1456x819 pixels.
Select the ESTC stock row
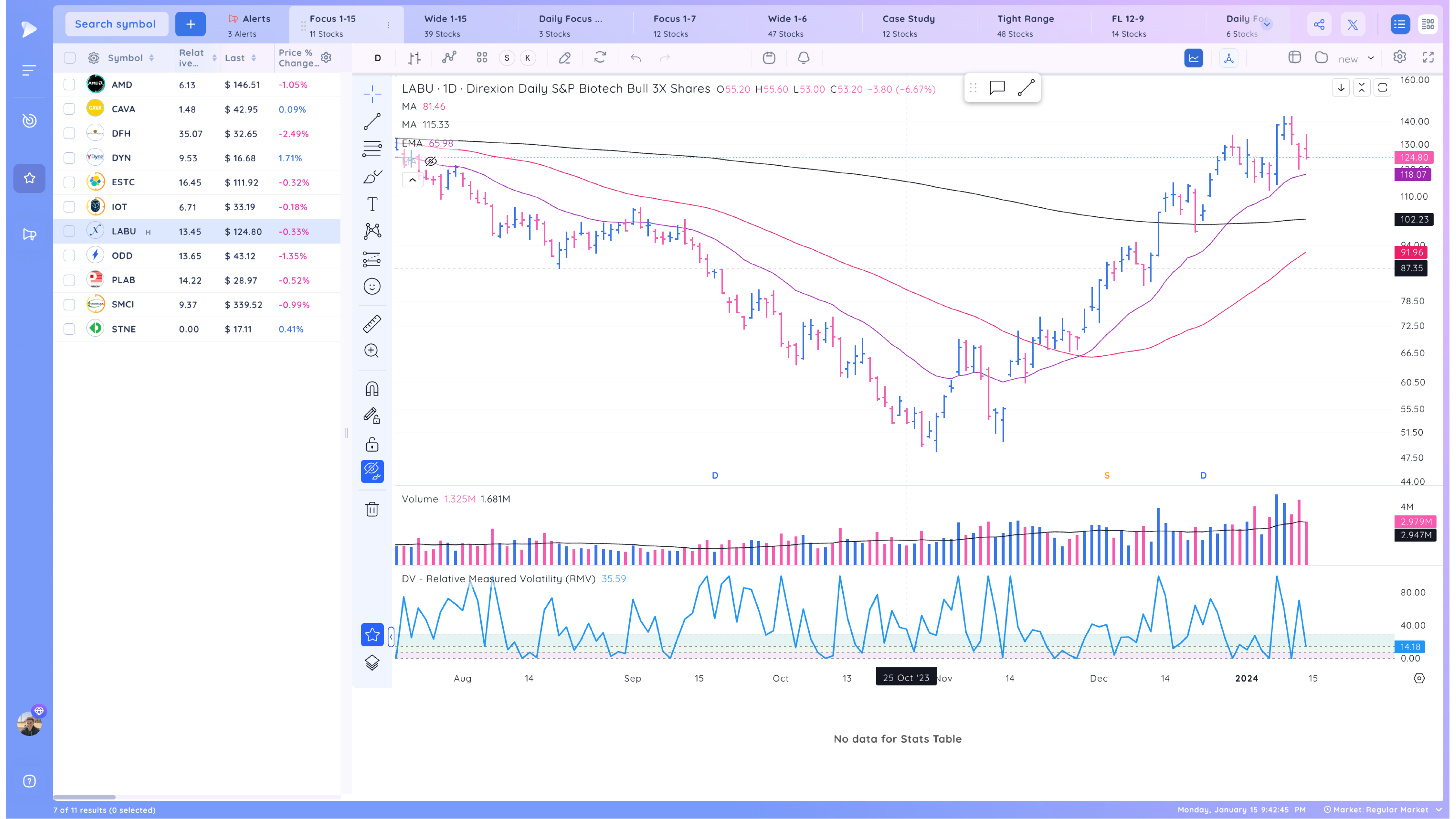pos(197,183)
